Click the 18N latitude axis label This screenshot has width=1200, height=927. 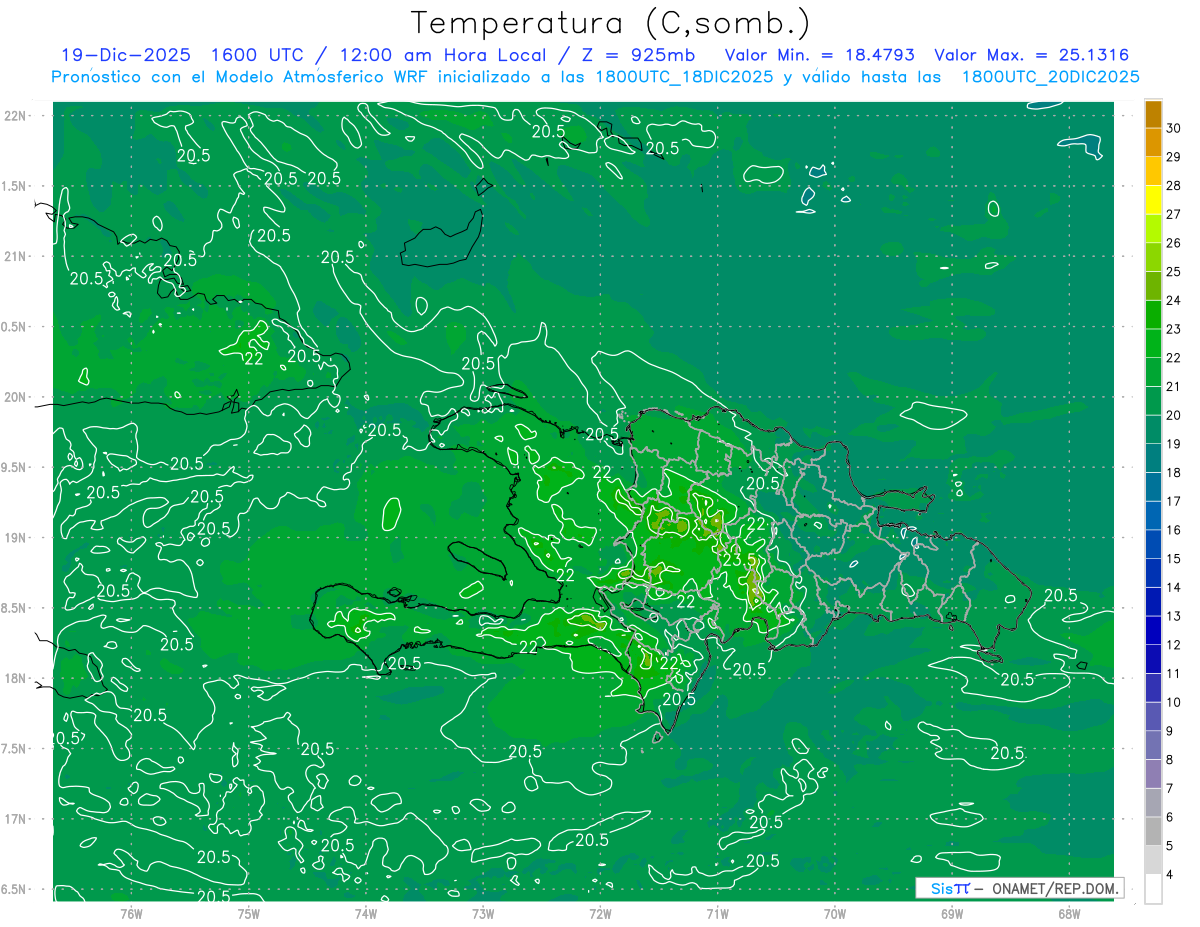16,678
